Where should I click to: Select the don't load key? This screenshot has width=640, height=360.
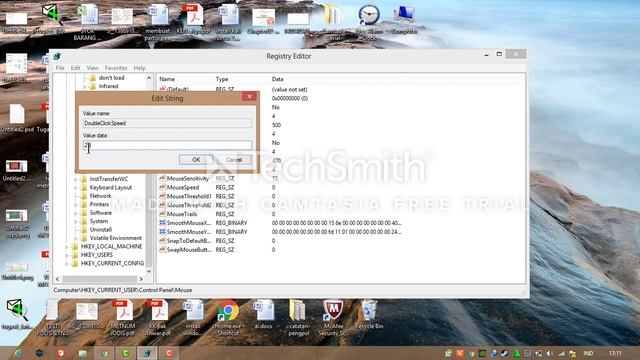(111, 78)
